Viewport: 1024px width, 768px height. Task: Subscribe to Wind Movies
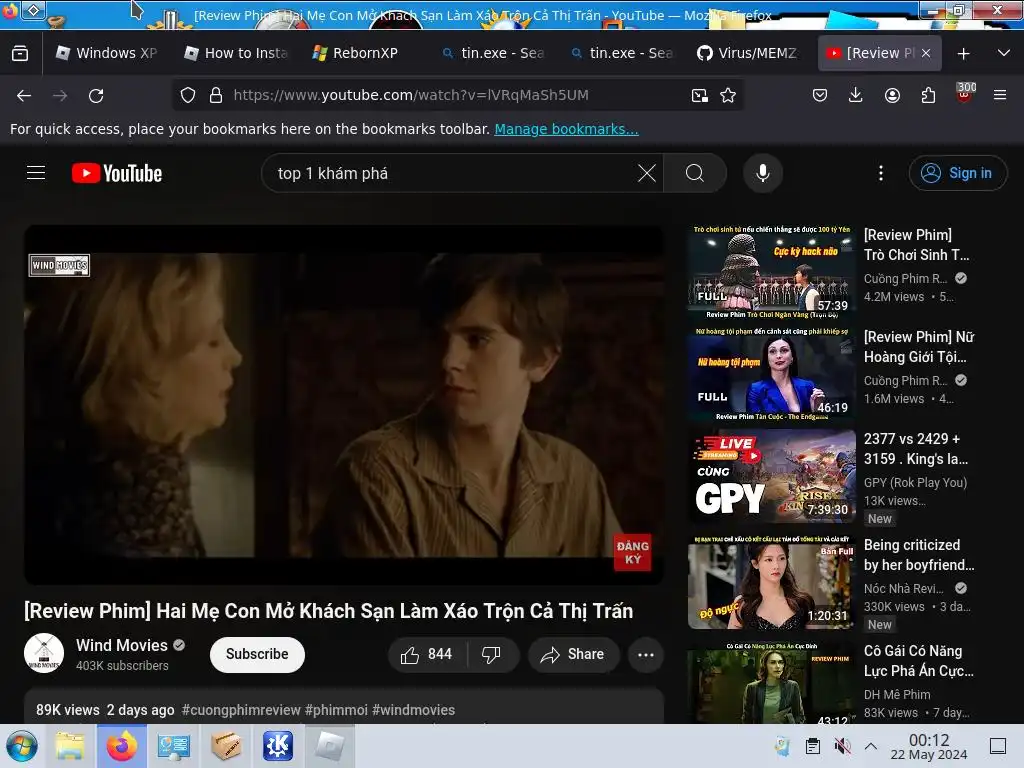(257, 654)
